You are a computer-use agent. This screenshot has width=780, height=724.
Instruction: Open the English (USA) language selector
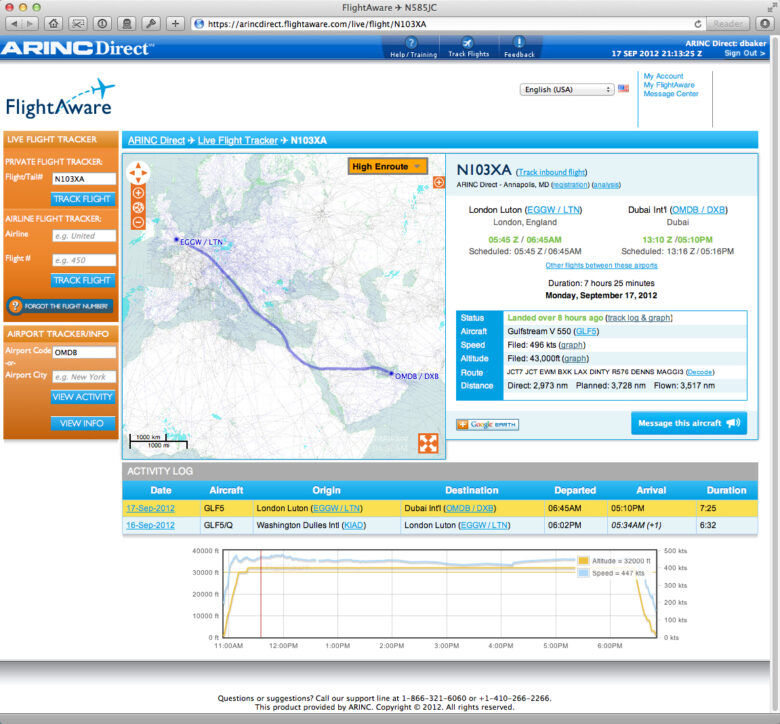point(567,89)
